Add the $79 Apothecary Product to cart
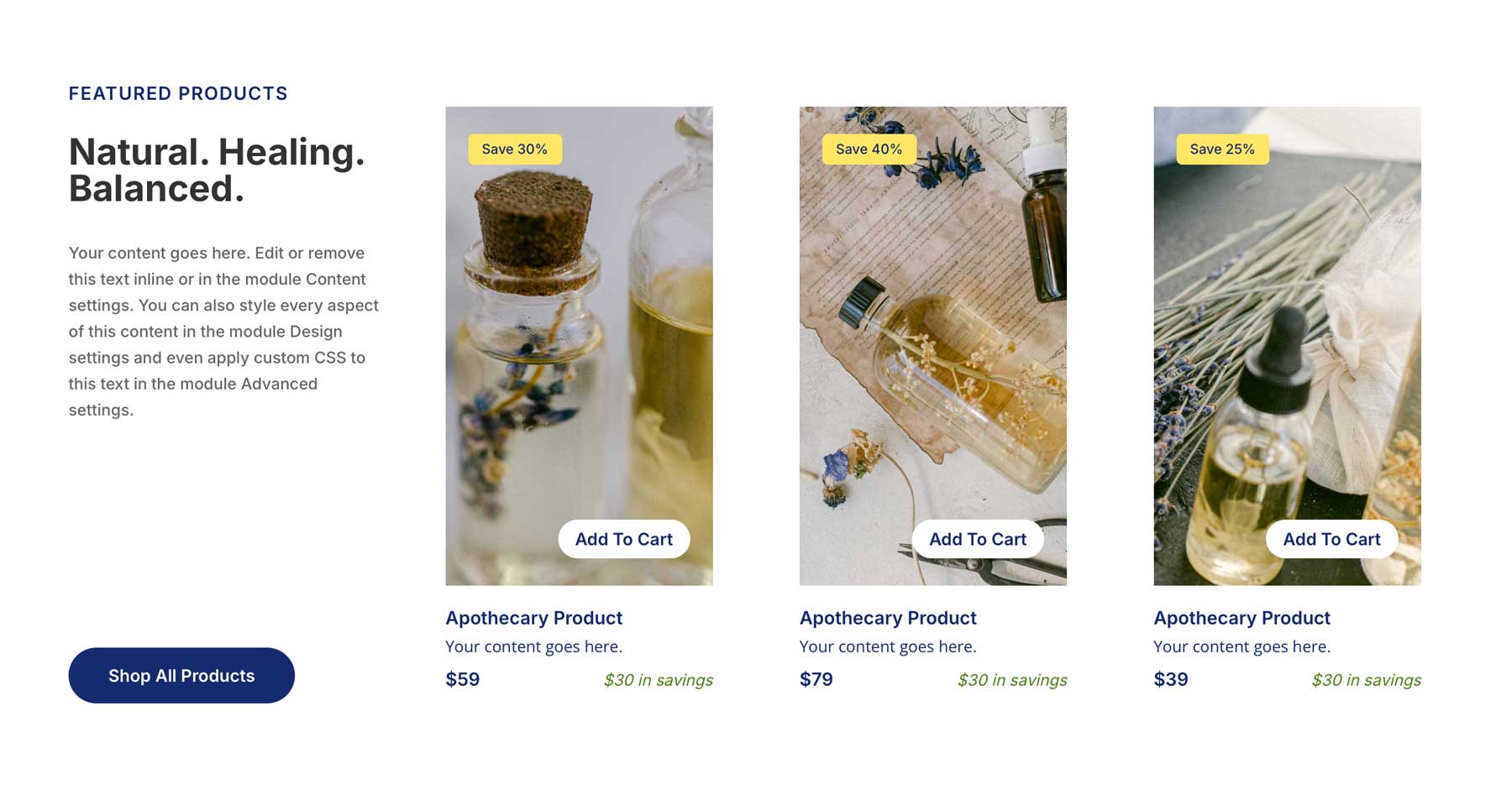The width and height of the screenshot is (1512, 785). pos(978,539)
